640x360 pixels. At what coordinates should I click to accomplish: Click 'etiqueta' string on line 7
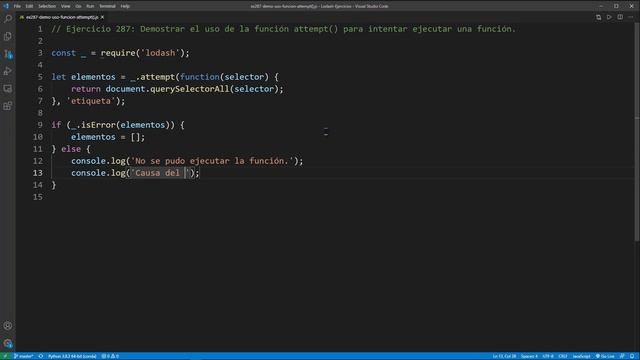point(91,101)
